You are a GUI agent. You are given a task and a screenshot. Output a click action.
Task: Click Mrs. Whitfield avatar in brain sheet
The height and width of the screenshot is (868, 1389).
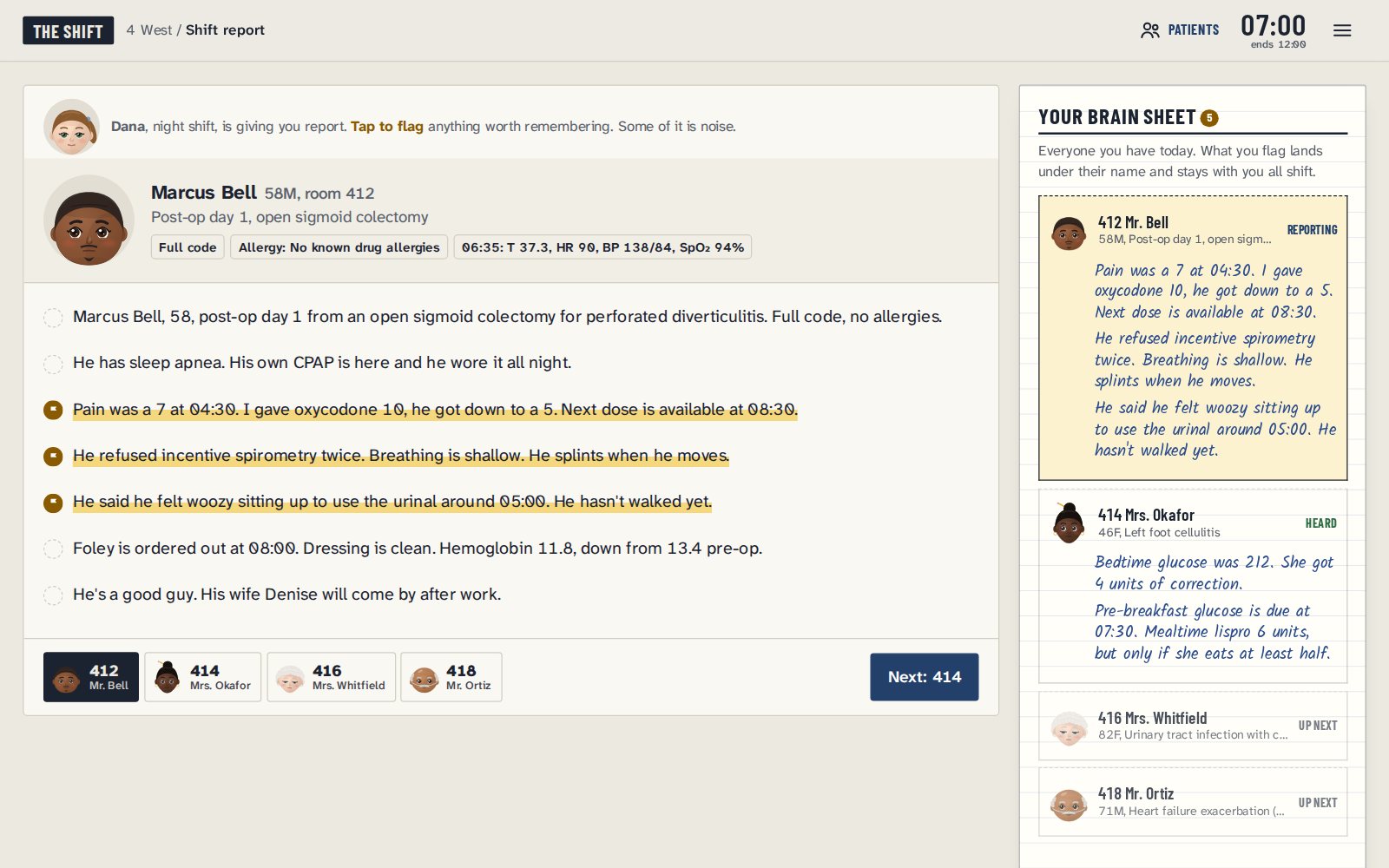point(1069,728)
